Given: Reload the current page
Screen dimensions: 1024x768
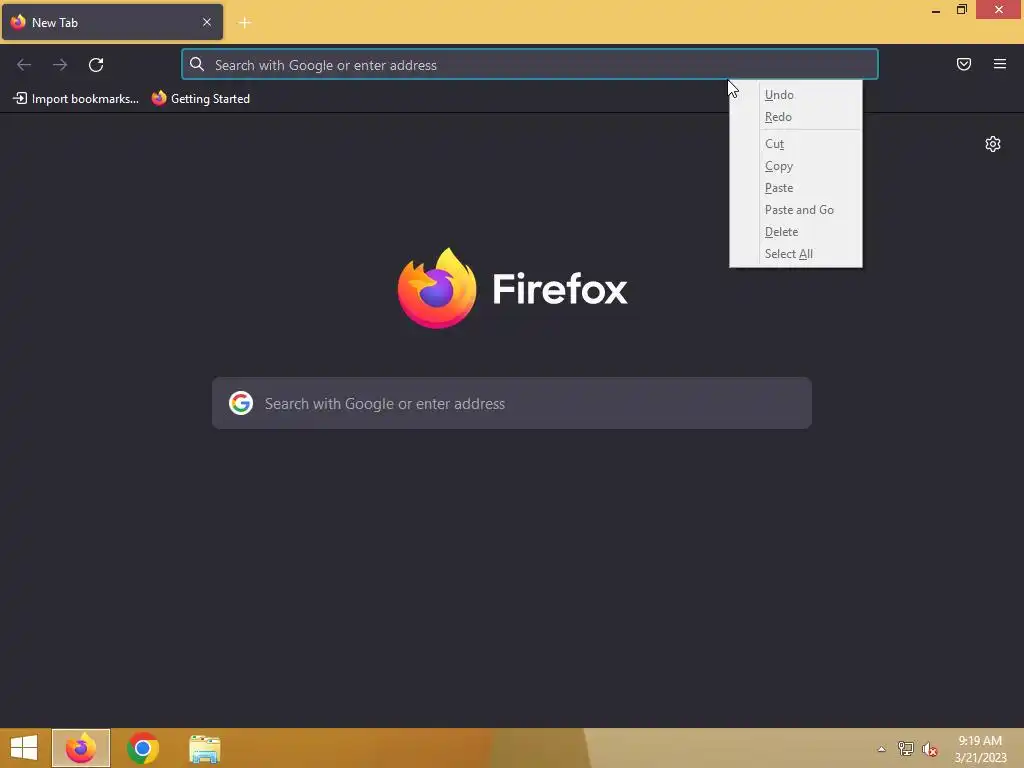Looking at the screenshot, I should 96,65.
